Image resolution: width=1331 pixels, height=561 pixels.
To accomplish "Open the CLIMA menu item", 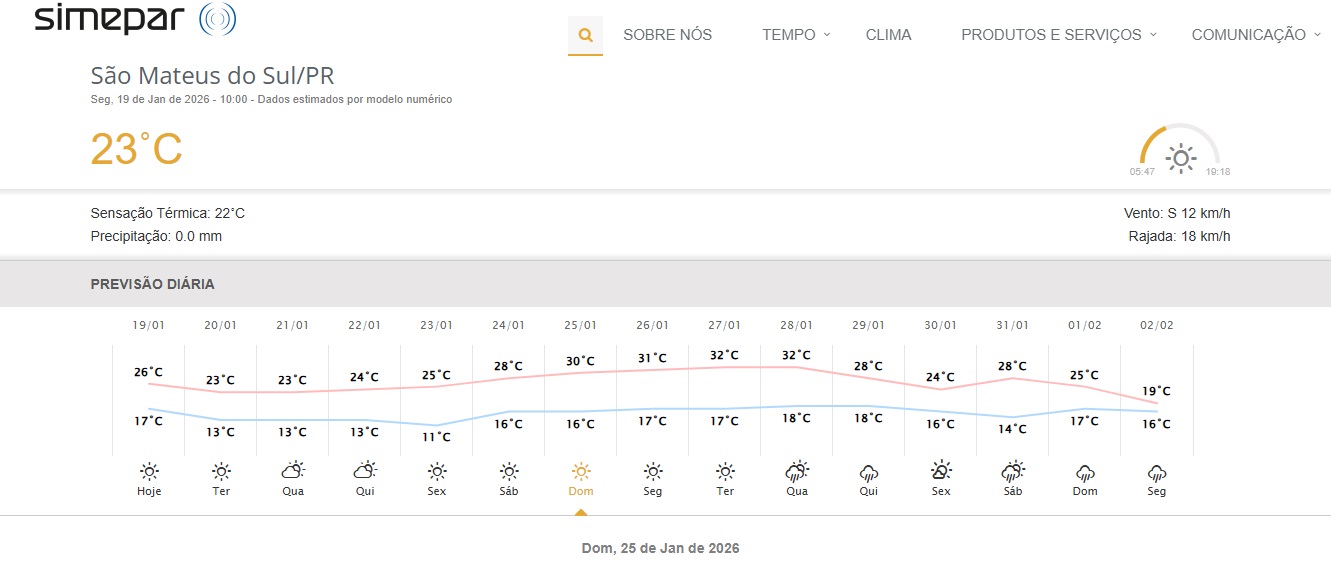I will (x=888, y=35).
